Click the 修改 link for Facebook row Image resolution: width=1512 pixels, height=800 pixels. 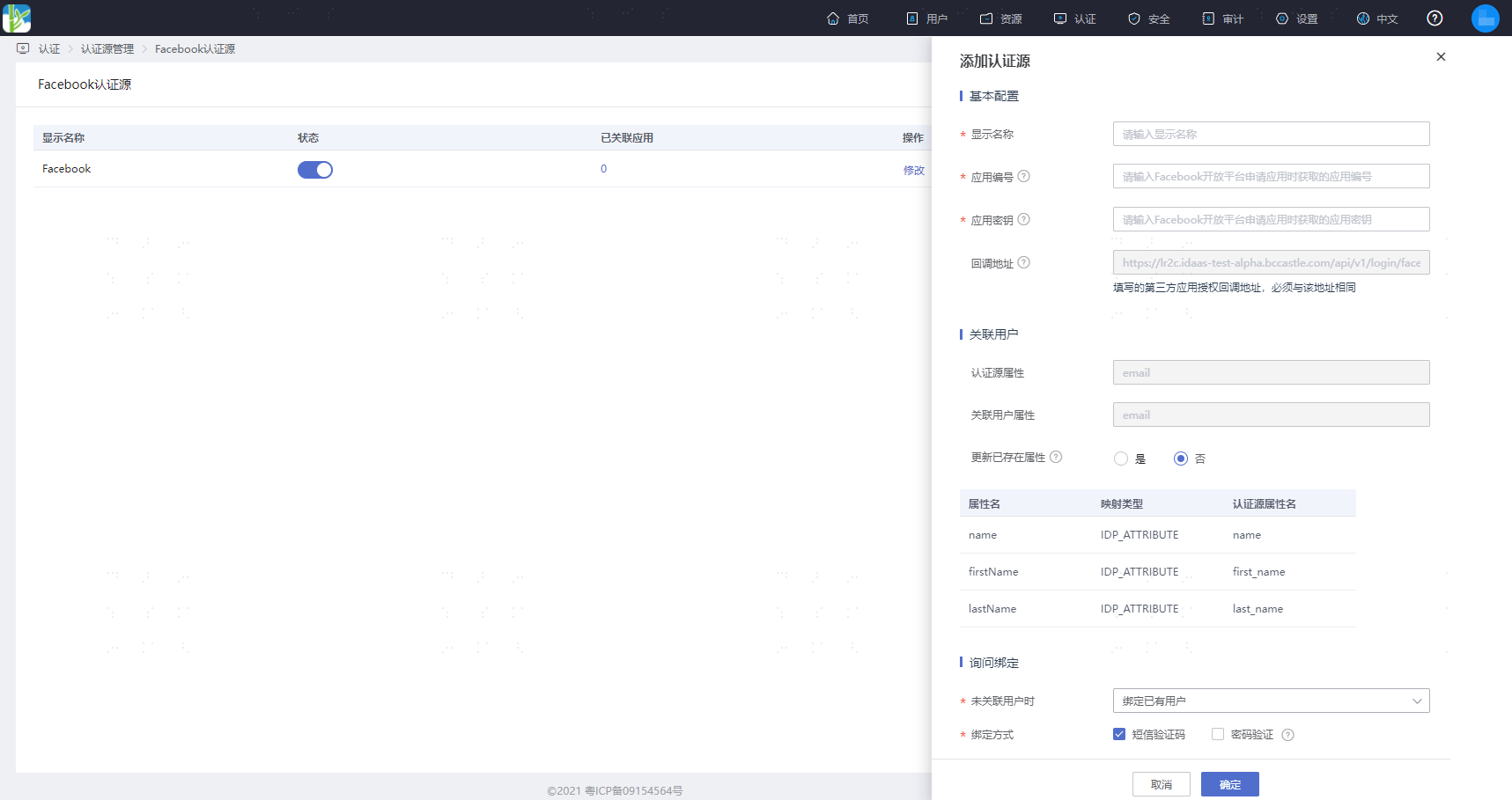(914, 170)
